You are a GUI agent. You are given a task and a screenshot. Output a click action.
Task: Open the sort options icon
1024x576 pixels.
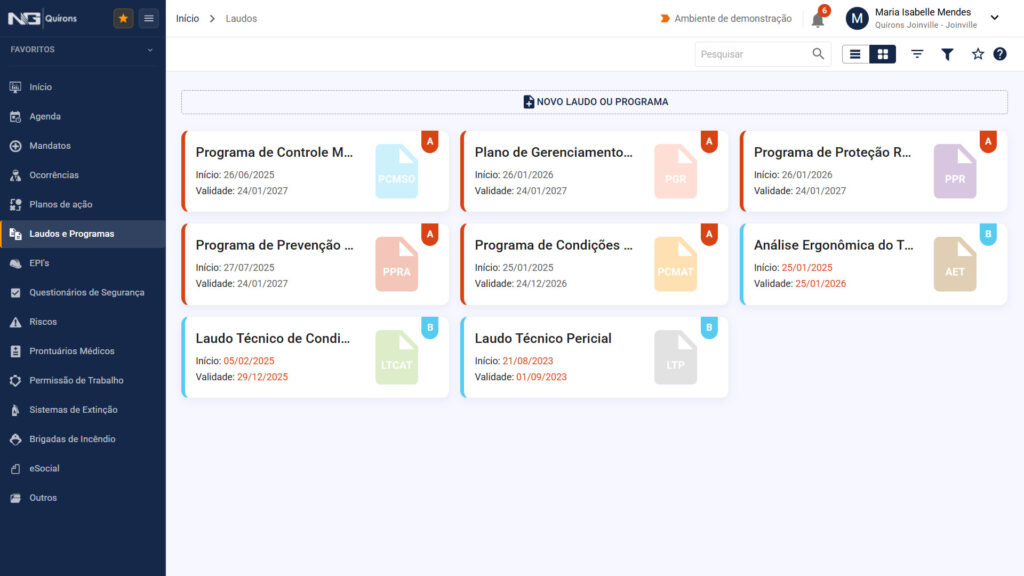[917, 54]
